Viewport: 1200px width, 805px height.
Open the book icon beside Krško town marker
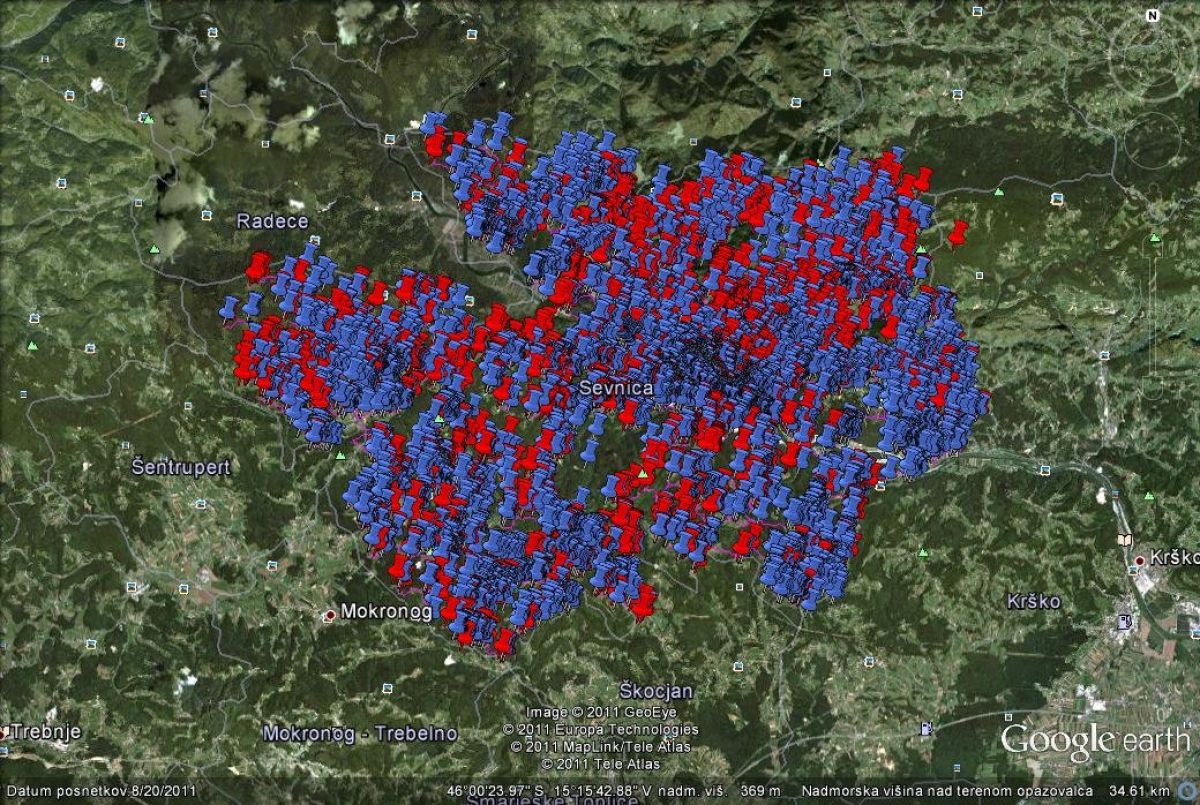pos(1125,540)
